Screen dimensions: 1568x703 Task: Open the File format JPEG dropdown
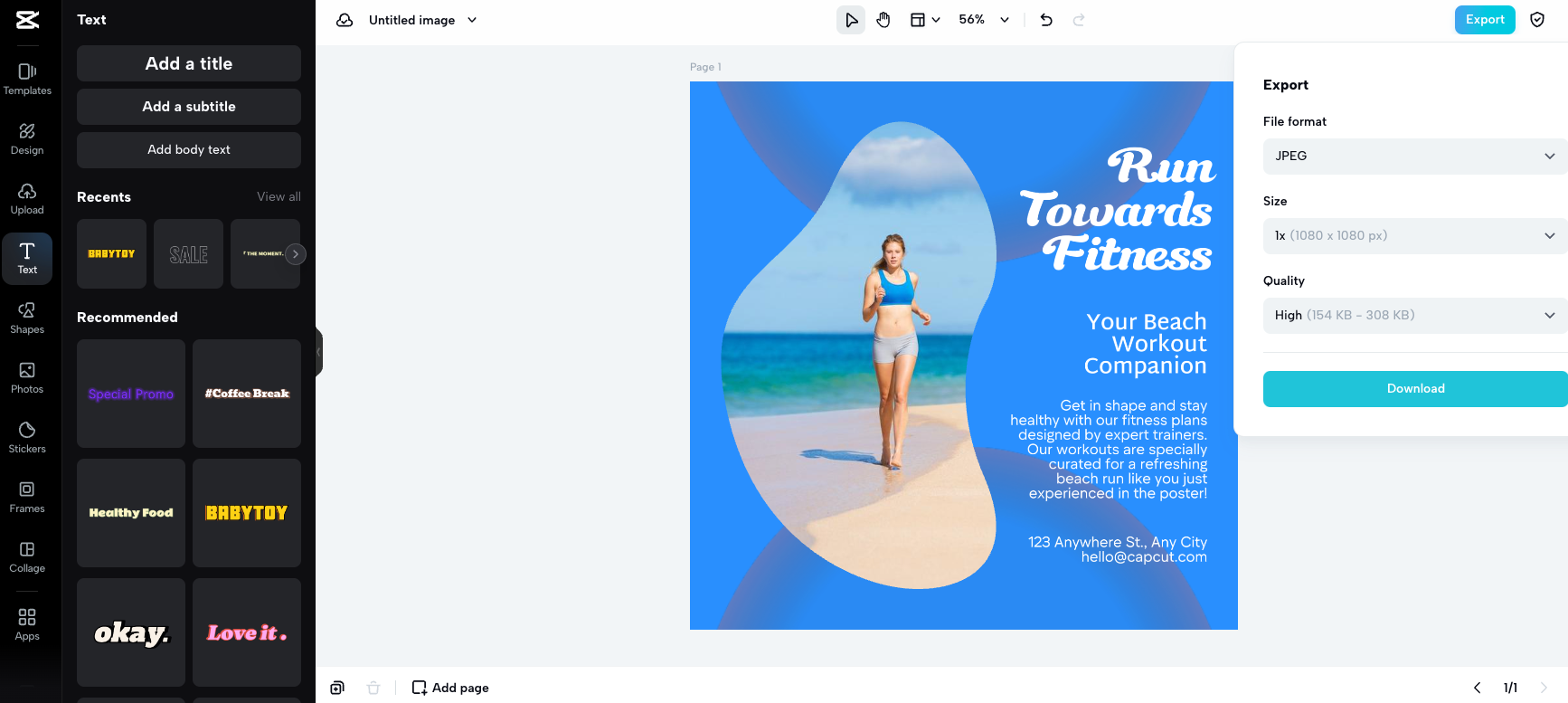click(1415, 157)
